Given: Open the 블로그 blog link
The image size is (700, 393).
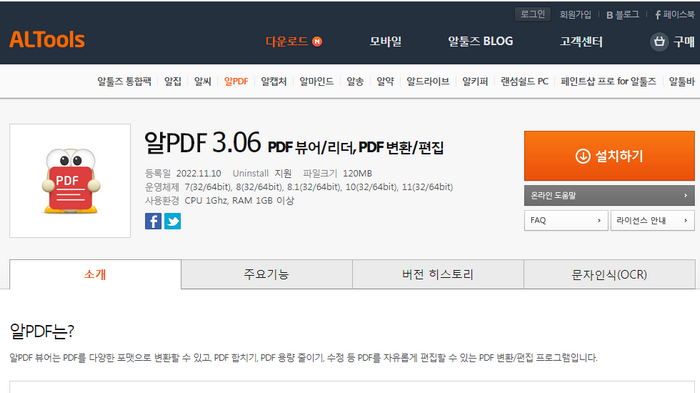Looking at the screenshot, I should (x=622, y=15).
